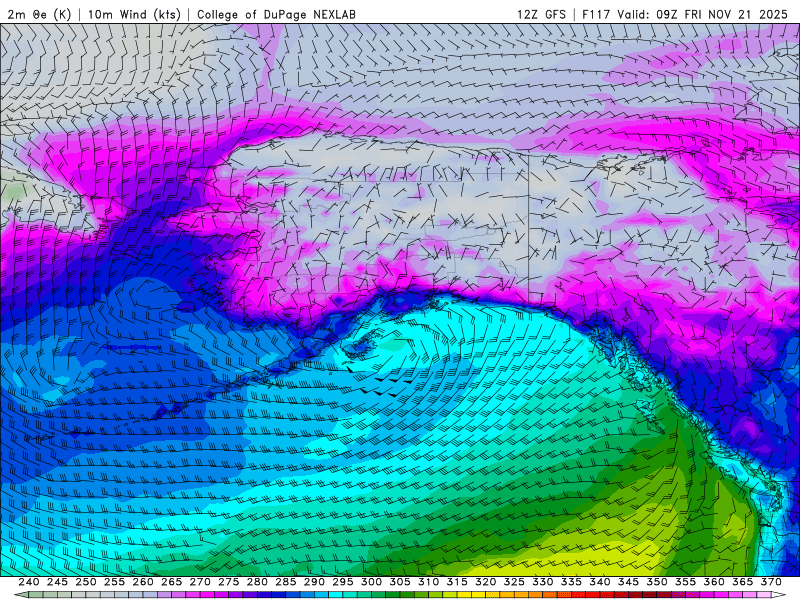Viewport: 800px width, 600px height.
Task: Click the 325 colorbar value
Action: coord(514,582)
